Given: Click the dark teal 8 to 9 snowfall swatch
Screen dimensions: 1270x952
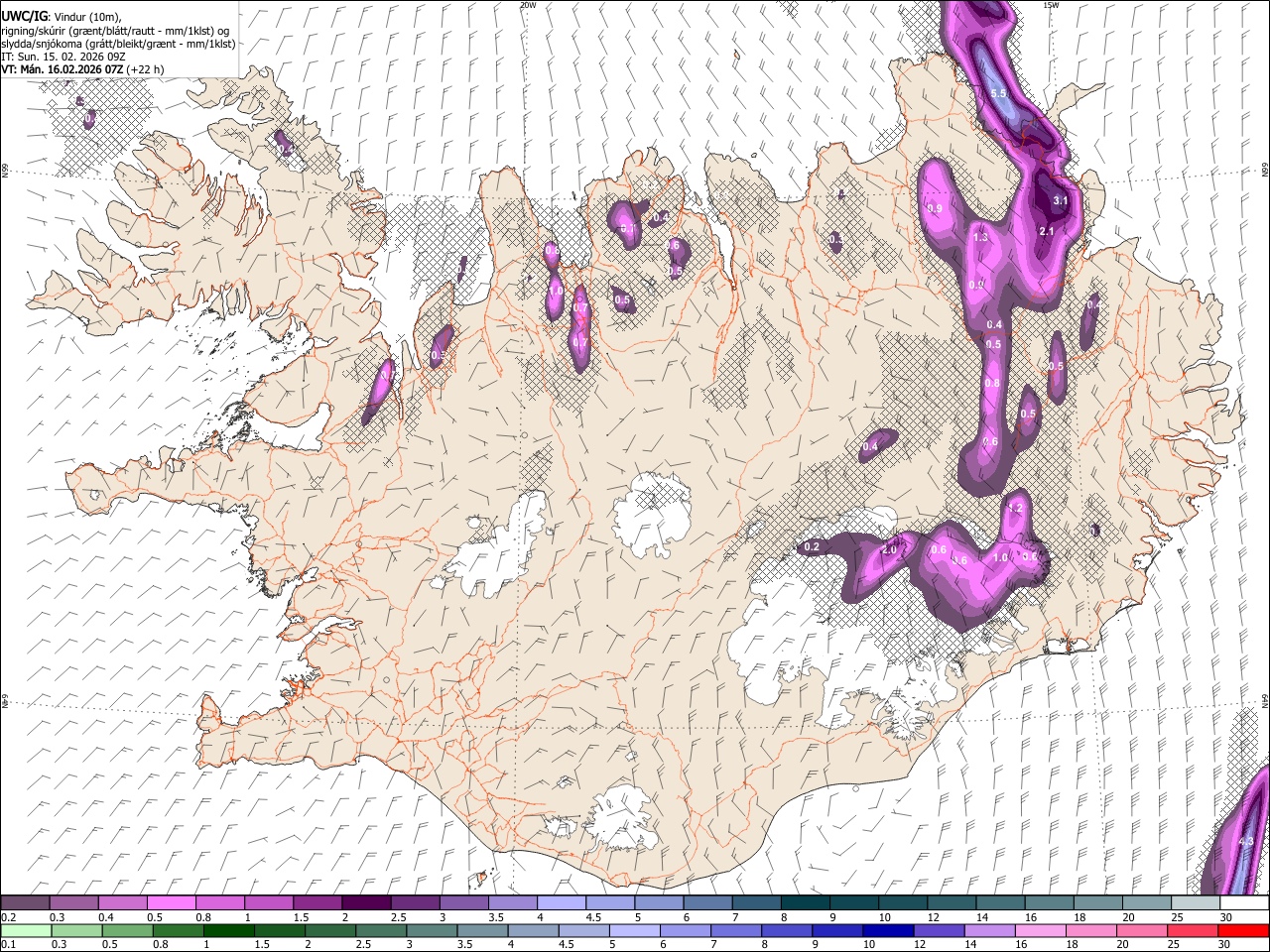Looking at the screenshot, I should 805,903.
